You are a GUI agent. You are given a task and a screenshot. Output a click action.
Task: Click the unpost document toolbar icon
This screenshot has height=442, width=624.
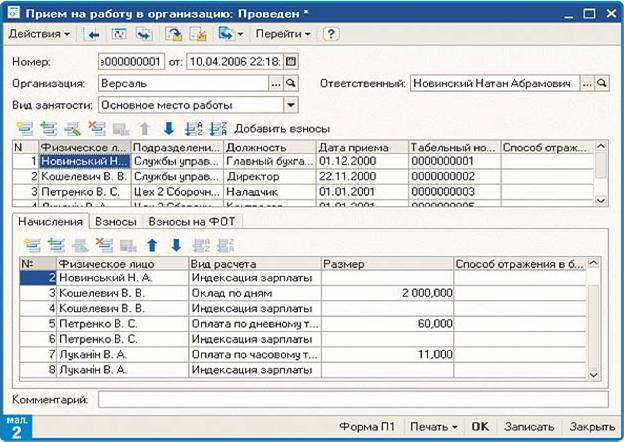198,34
